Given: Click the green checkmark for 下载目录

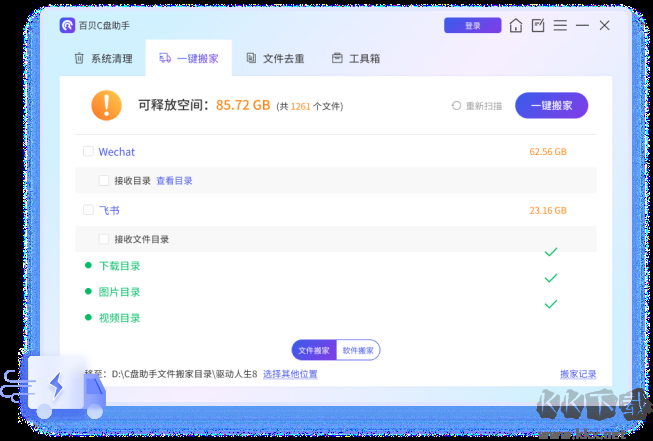Looking at the screenshot, I should 550,252.
